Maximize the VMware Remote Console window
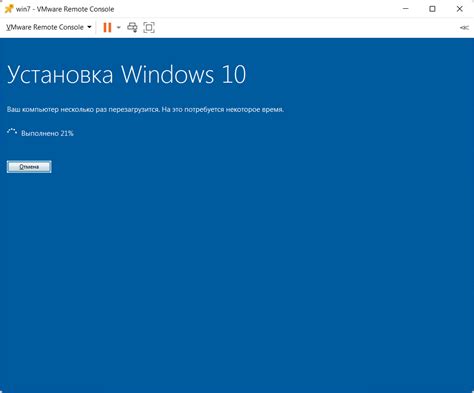 [432, 9]
